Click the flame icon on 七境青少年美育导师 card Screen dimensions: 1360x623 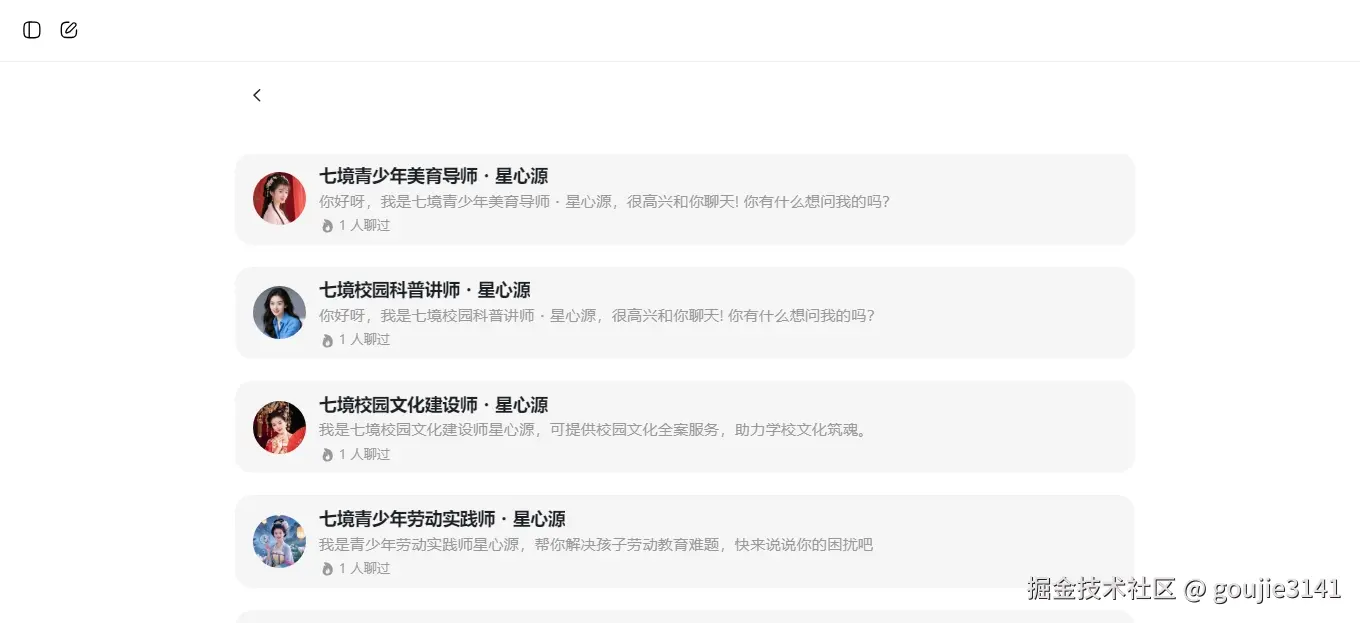327,225
